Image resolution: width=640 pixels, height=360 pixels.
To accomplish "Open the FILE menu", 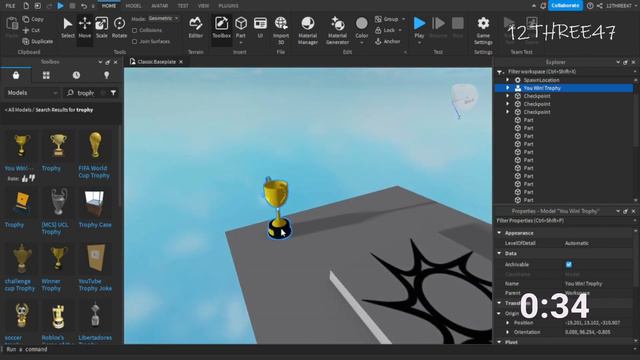I will point(10,6).
